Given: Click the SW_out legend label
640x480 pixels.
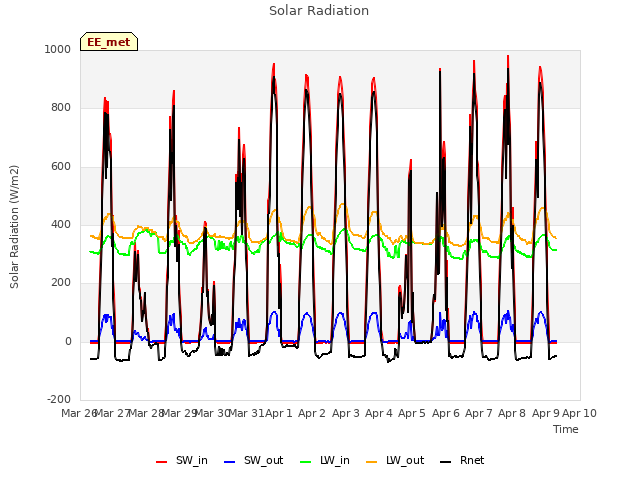Looking at the screenshot, I should [263, 460].
